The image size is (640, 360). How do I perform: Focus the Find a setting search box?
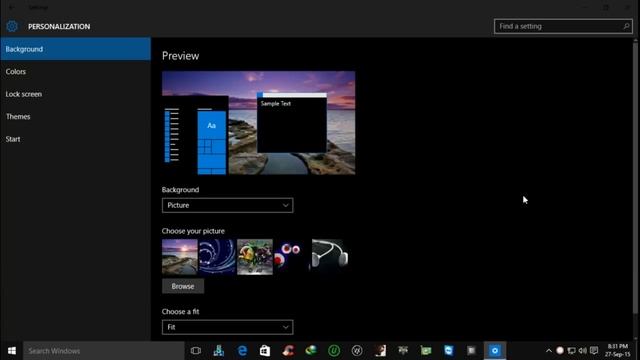click(x=563, y=26)
